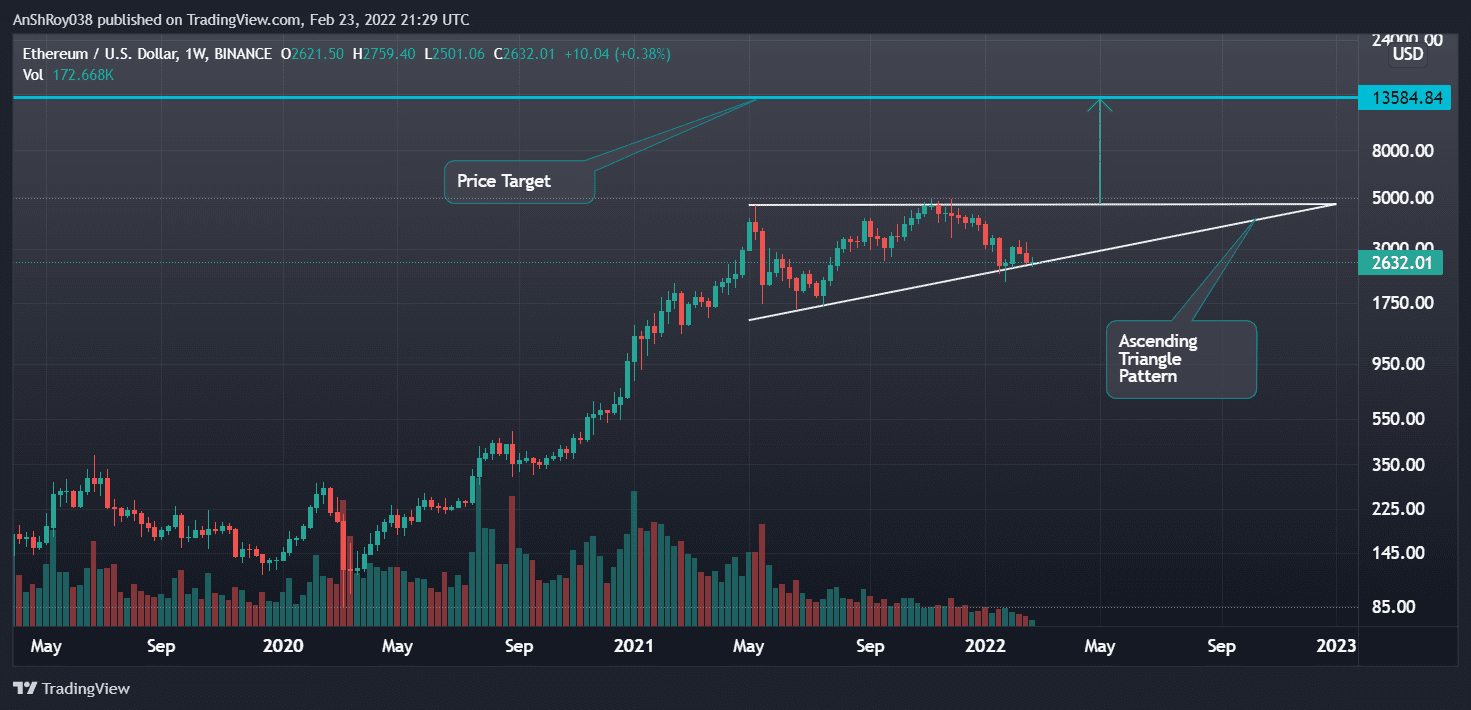Select the 2021 label on the time axis
1471x710 pixels.
[x=632, y=646]
